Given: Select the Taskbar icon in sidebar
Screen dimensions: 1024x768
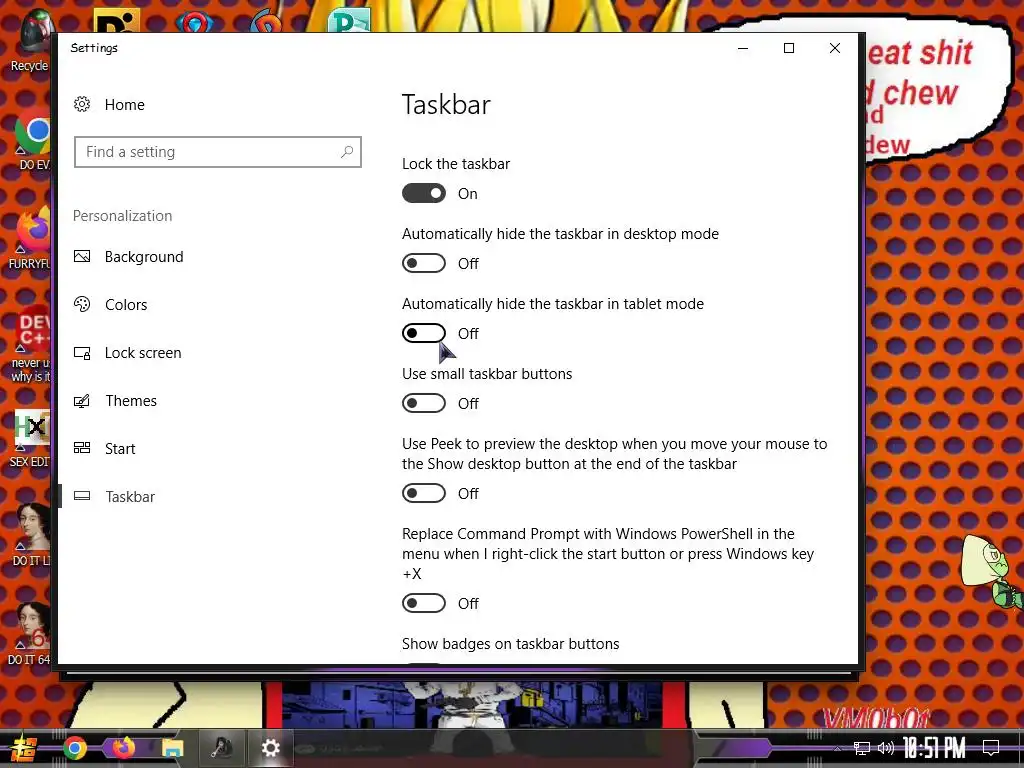Looking at the screenshot, I should (82, 496).
